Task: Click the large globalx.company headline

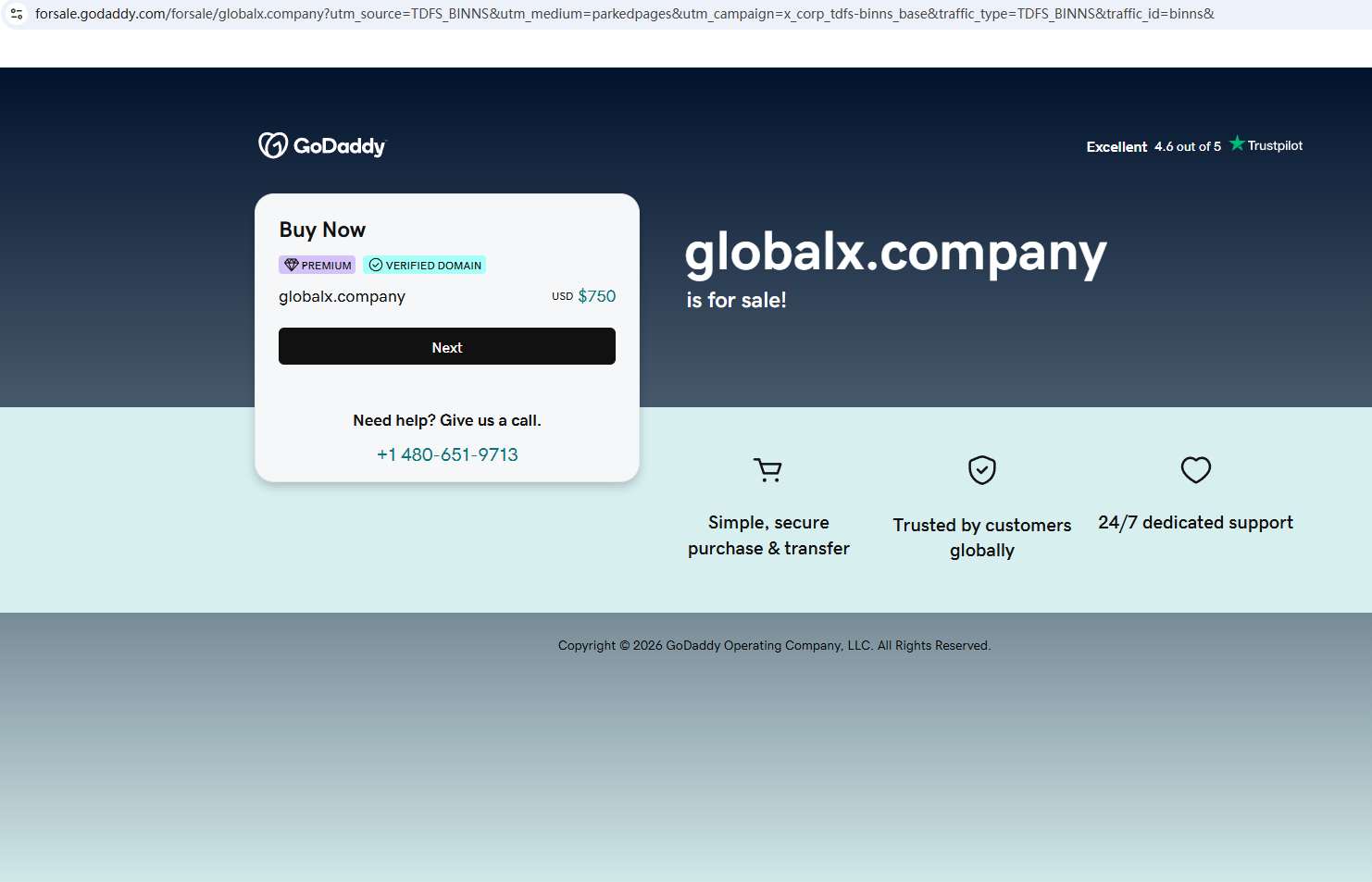Action: [896, 253]
